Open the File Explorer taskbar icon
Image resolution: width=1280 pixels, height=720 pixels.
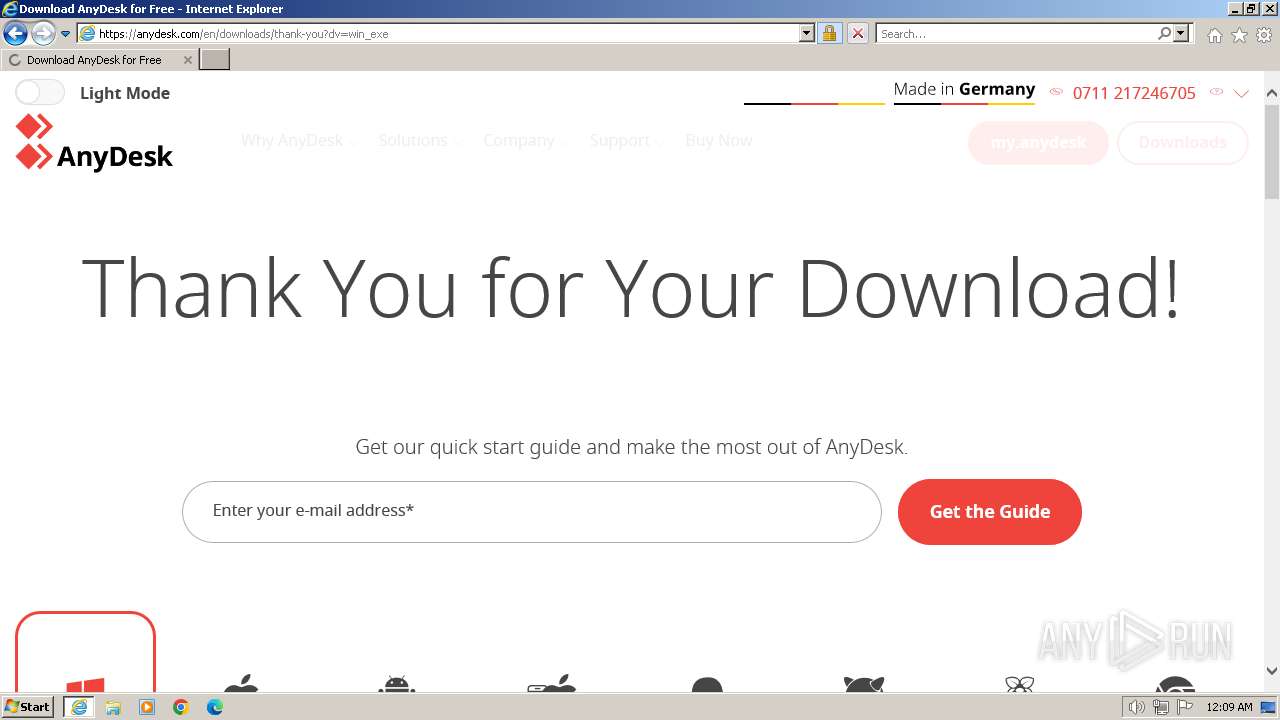pyautogui.click(x=113, y=707)
